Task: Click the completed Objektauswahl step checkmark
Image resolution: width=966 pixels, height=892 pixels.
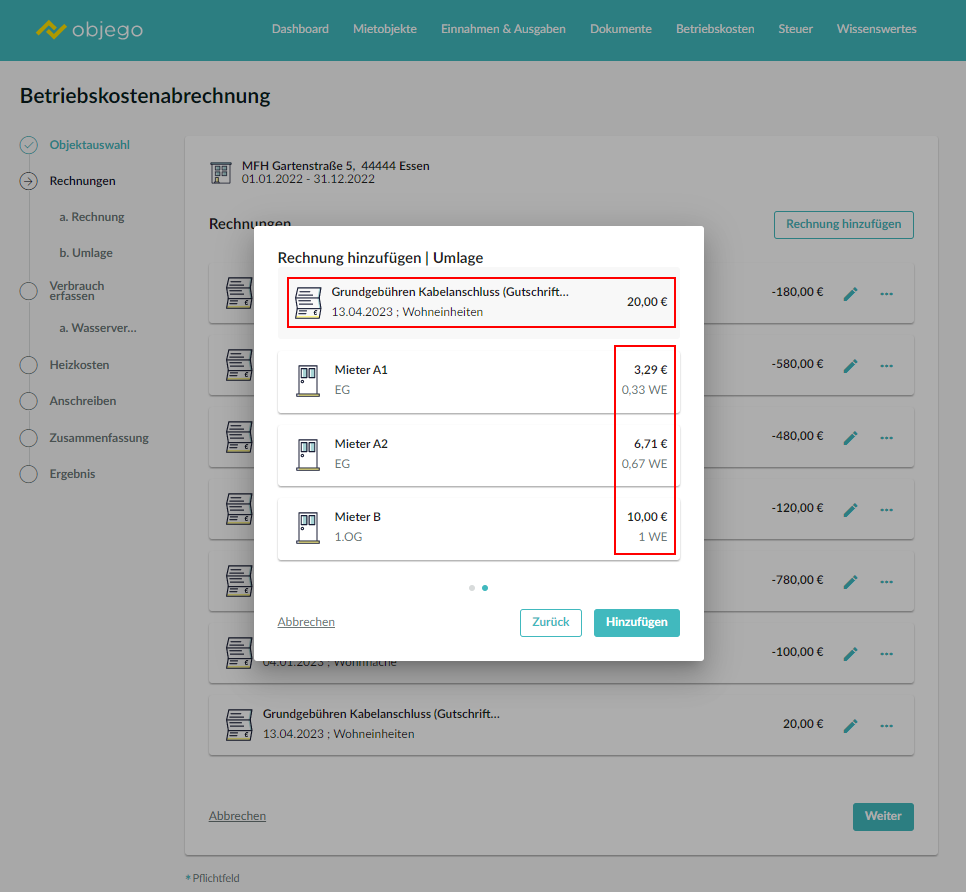Action: 29,145
